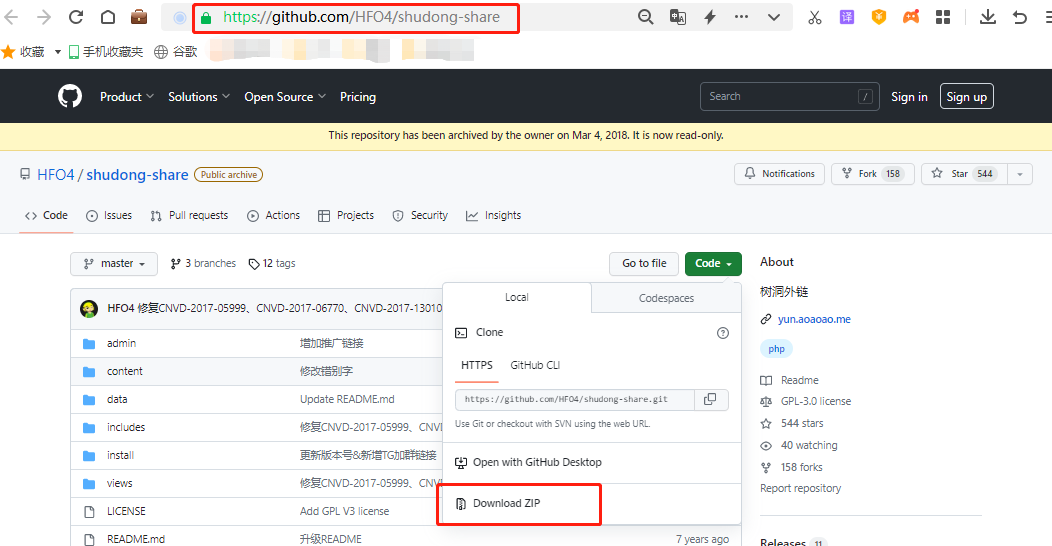Open the GPL-3.0 license link
The width and height of the screenshot is (1052, 546).
click(816, 401)
